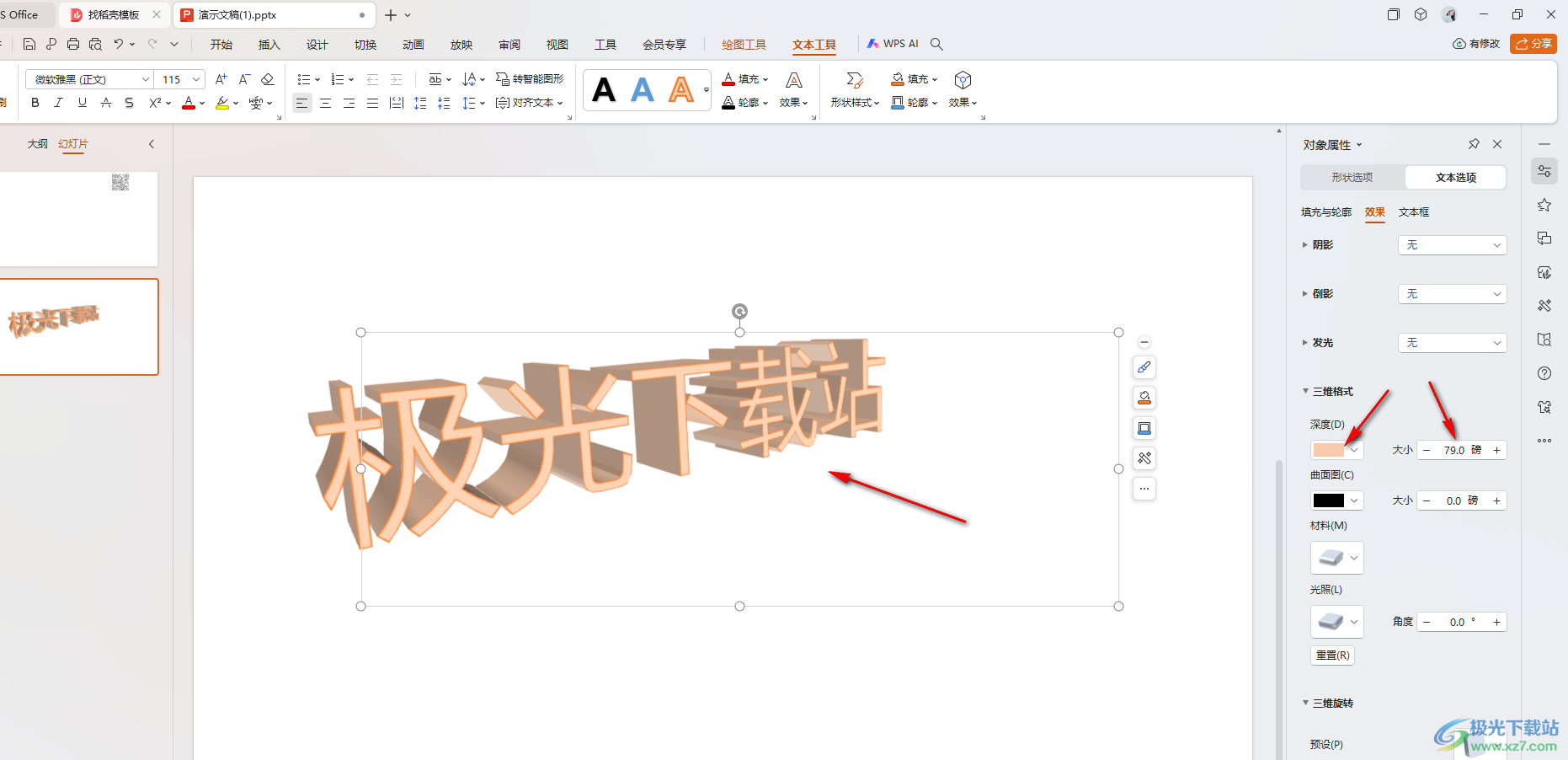Screen dimensions: 1568x760
Task: Click the WPS AI search icon
Action: pyautogui.click(x=936, y=44)
